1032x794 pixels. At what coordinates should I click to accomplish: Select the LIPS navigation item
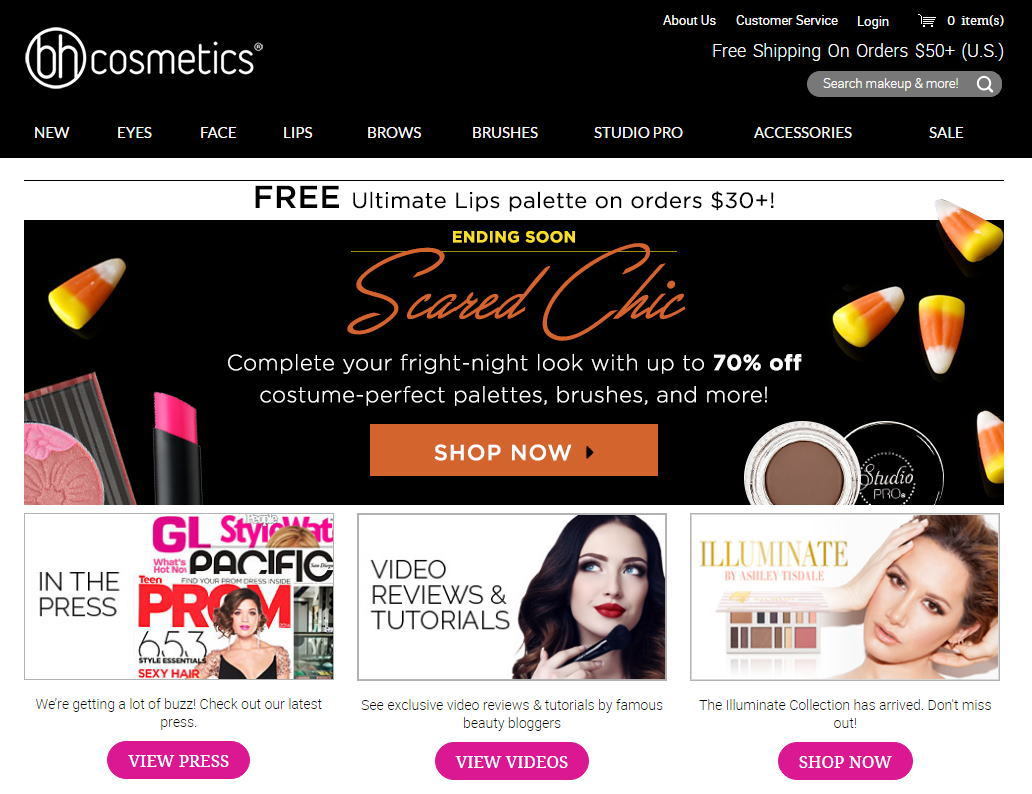pyautogui.click(x=297, y=132)
